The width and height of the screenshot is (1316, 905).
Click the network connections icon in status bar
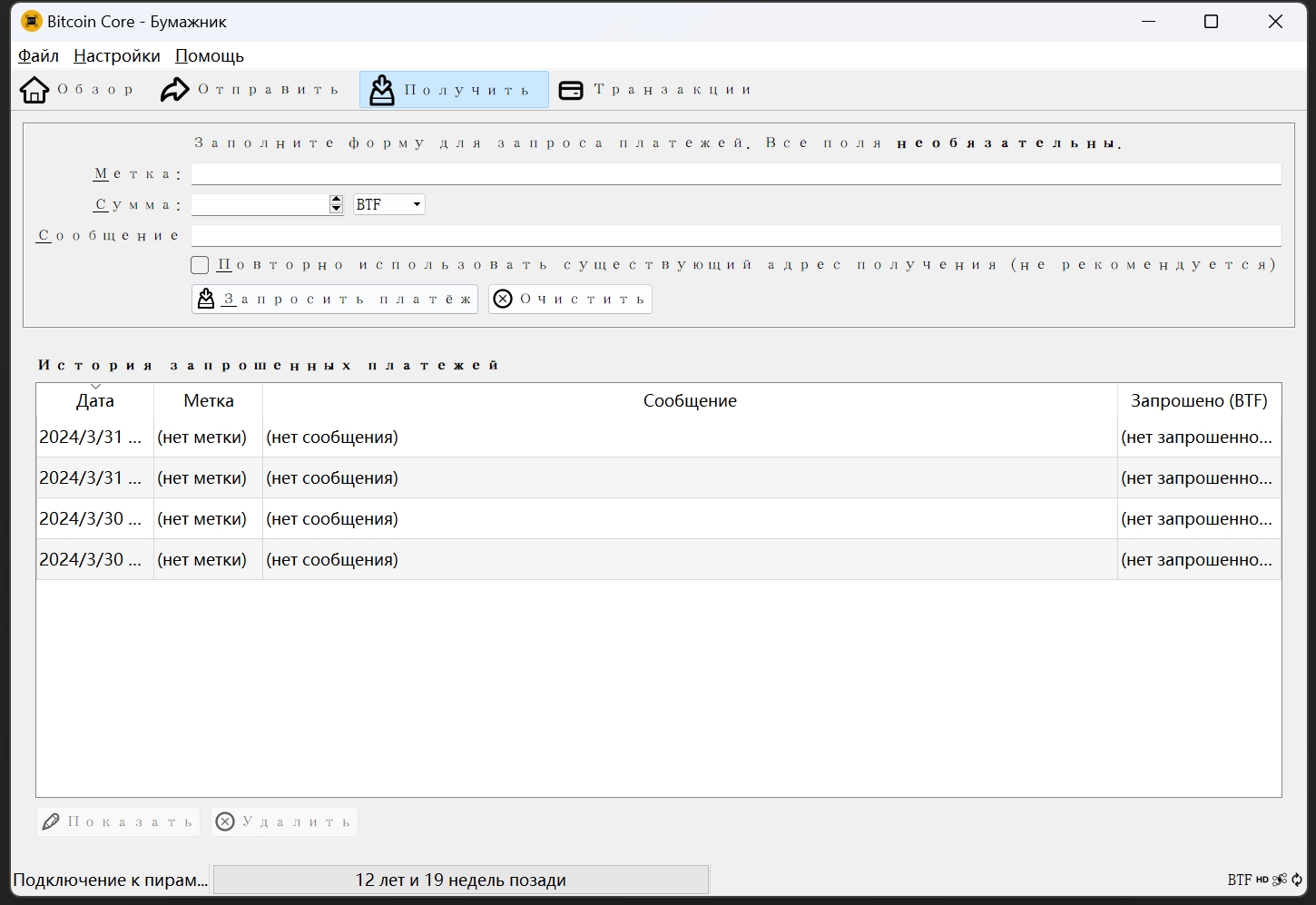(x=1280, y=880)
